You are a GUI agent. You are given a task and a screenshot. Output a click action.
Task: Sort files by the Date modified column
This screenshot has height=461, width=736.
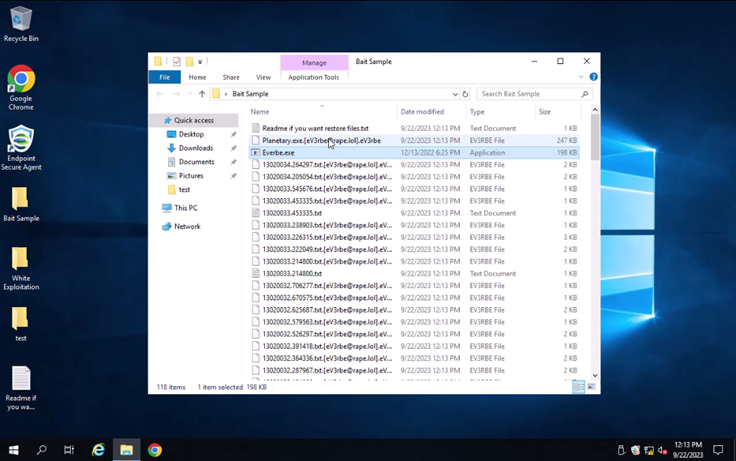click(421, 112)
